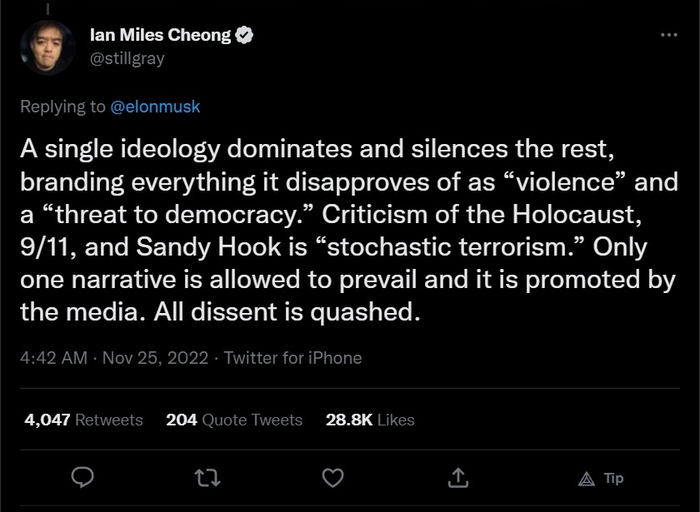
Task: Open the Twitter for iPhone source link
Action: (293, 357)
